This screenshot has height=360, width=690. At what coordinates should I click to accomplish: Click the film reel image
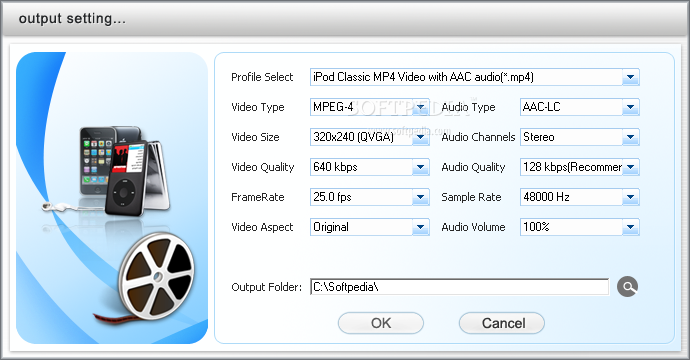tap(155, 276)
